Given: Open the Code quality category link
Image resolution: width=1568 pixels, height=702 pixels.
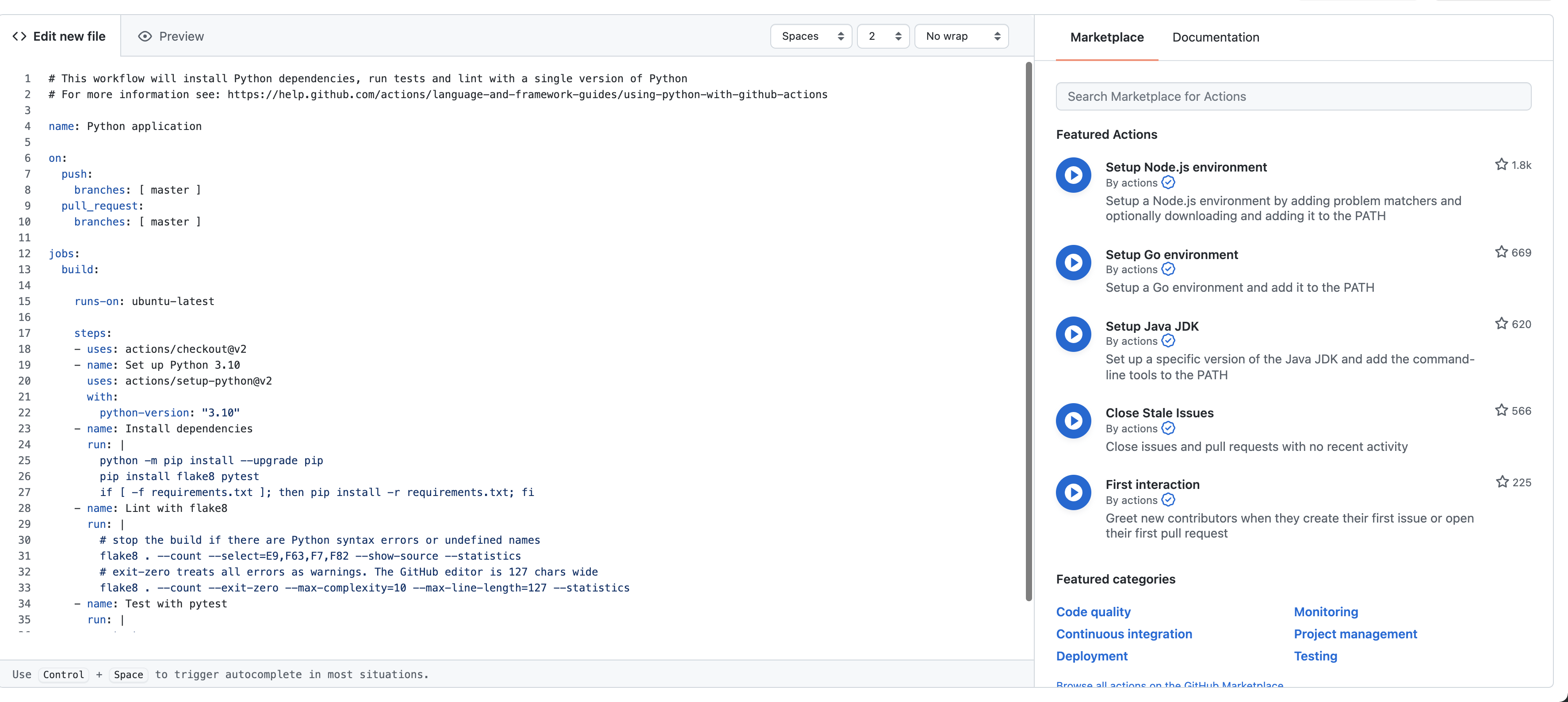Looking at the screenshot, I should [x=1093, y=612].
